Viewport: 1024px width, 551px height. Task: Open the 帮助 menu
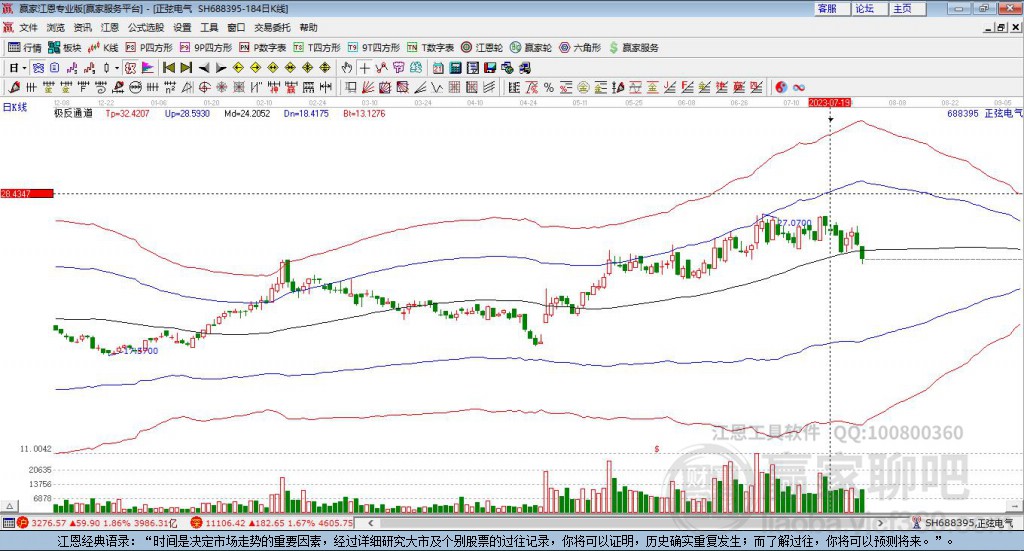tap(308, 27)
